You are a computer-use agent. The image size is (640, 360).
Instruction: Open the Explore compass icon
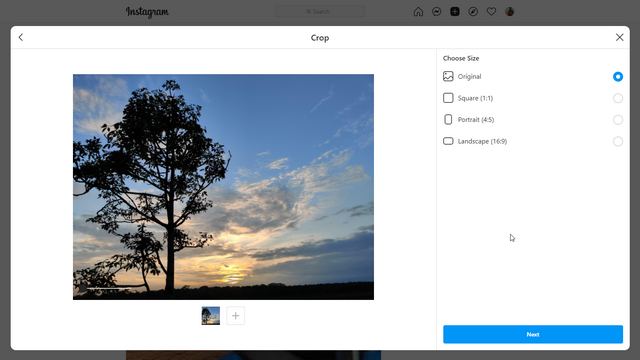(473, 11)
